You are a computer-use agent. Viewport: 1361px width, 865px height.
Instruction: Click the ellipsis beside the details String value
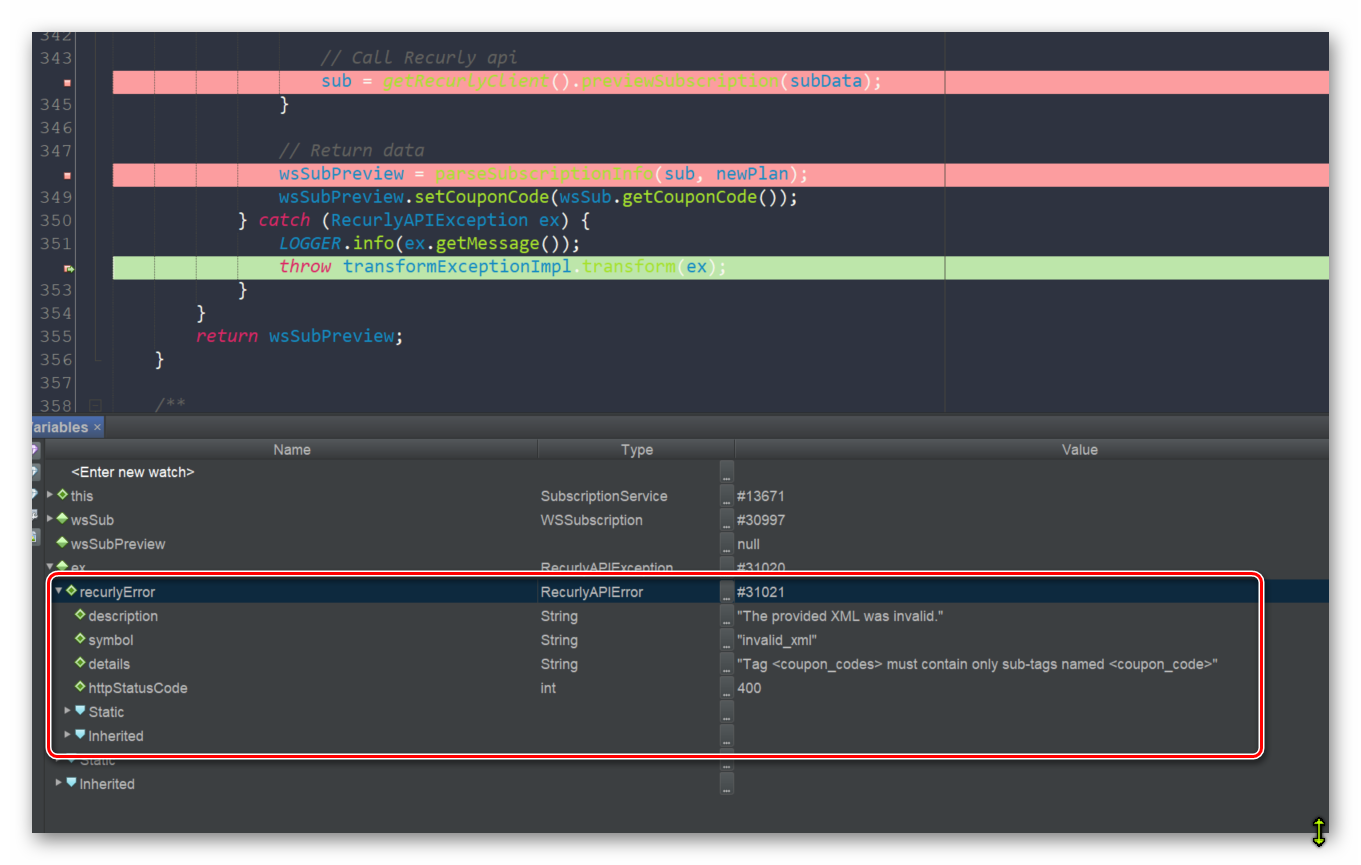726,664
